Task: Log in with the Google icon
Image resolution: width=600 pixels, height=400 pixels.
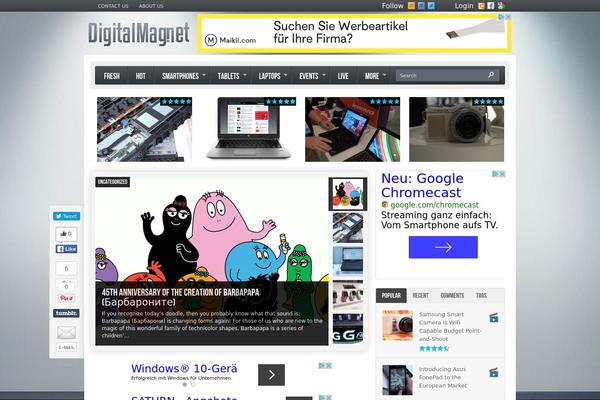Action: tap(501, 6)
